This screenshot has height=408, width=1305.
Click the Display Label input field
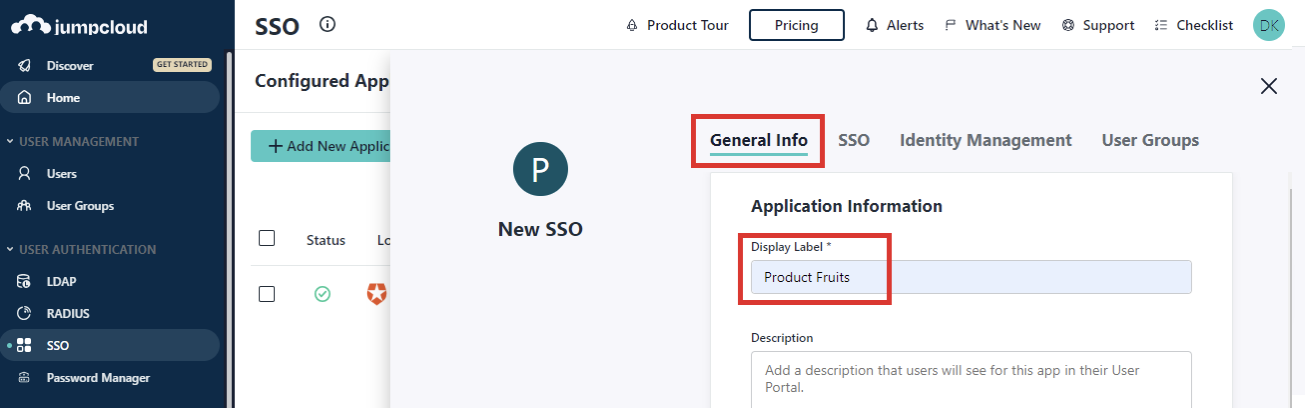click(971, 277)
